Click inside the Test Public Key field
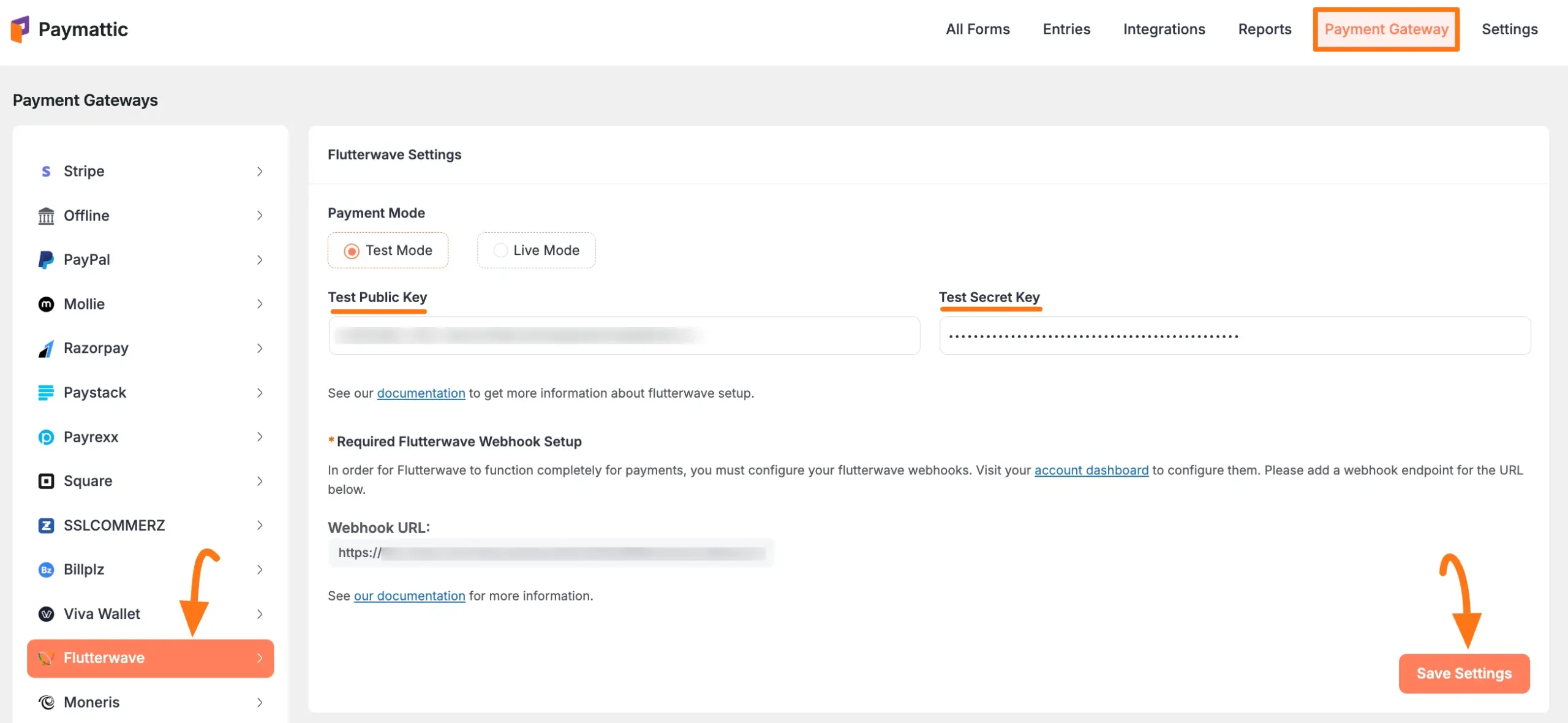 [x=623, y=336]
